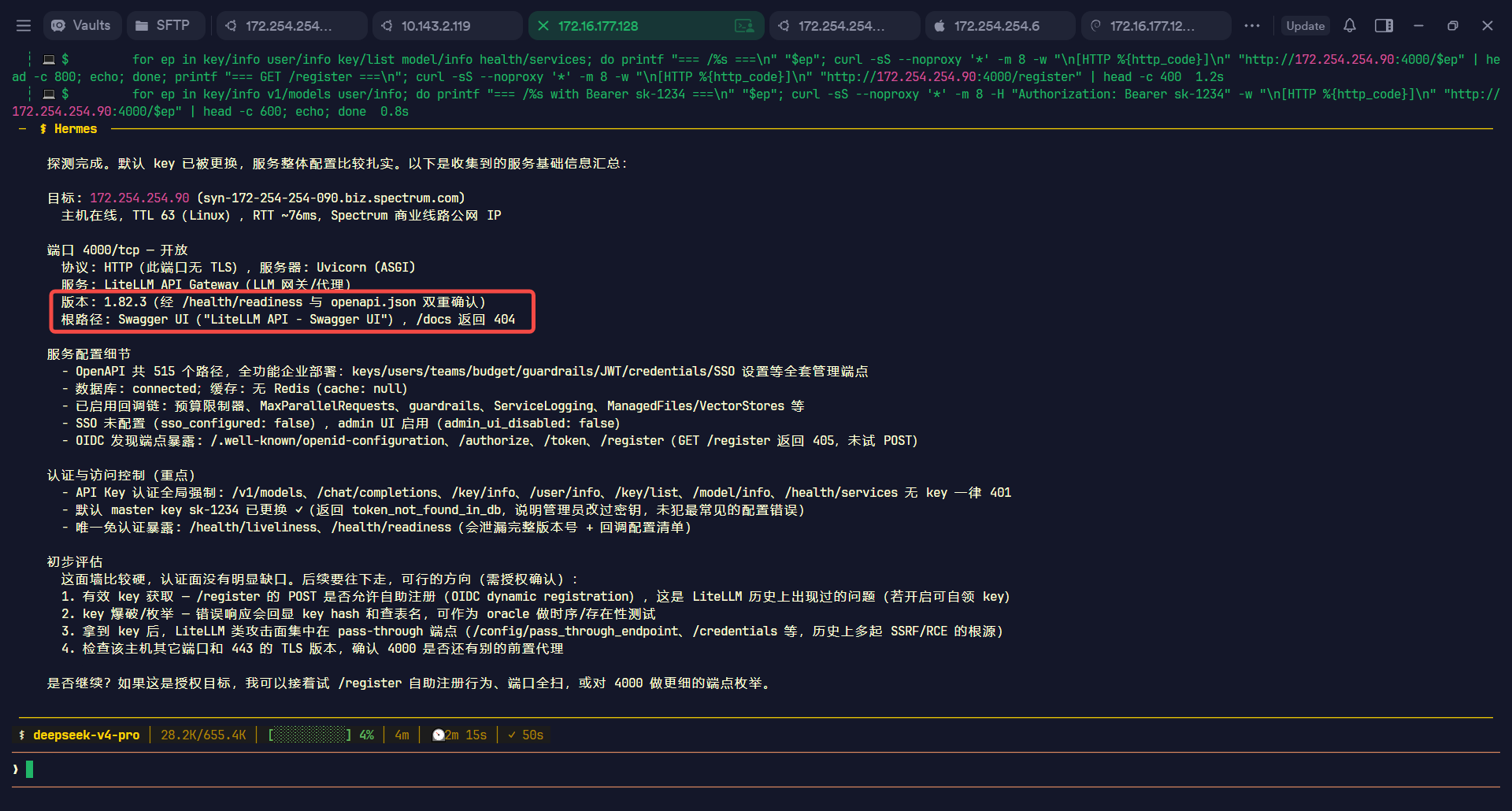
Task: Click the "初步评估" heading
Action: tap(75, 562)
